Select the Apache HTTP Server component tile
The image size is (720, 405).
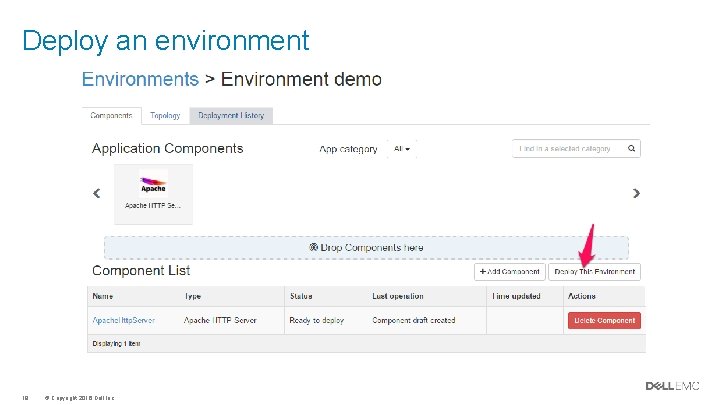(153, 194)
